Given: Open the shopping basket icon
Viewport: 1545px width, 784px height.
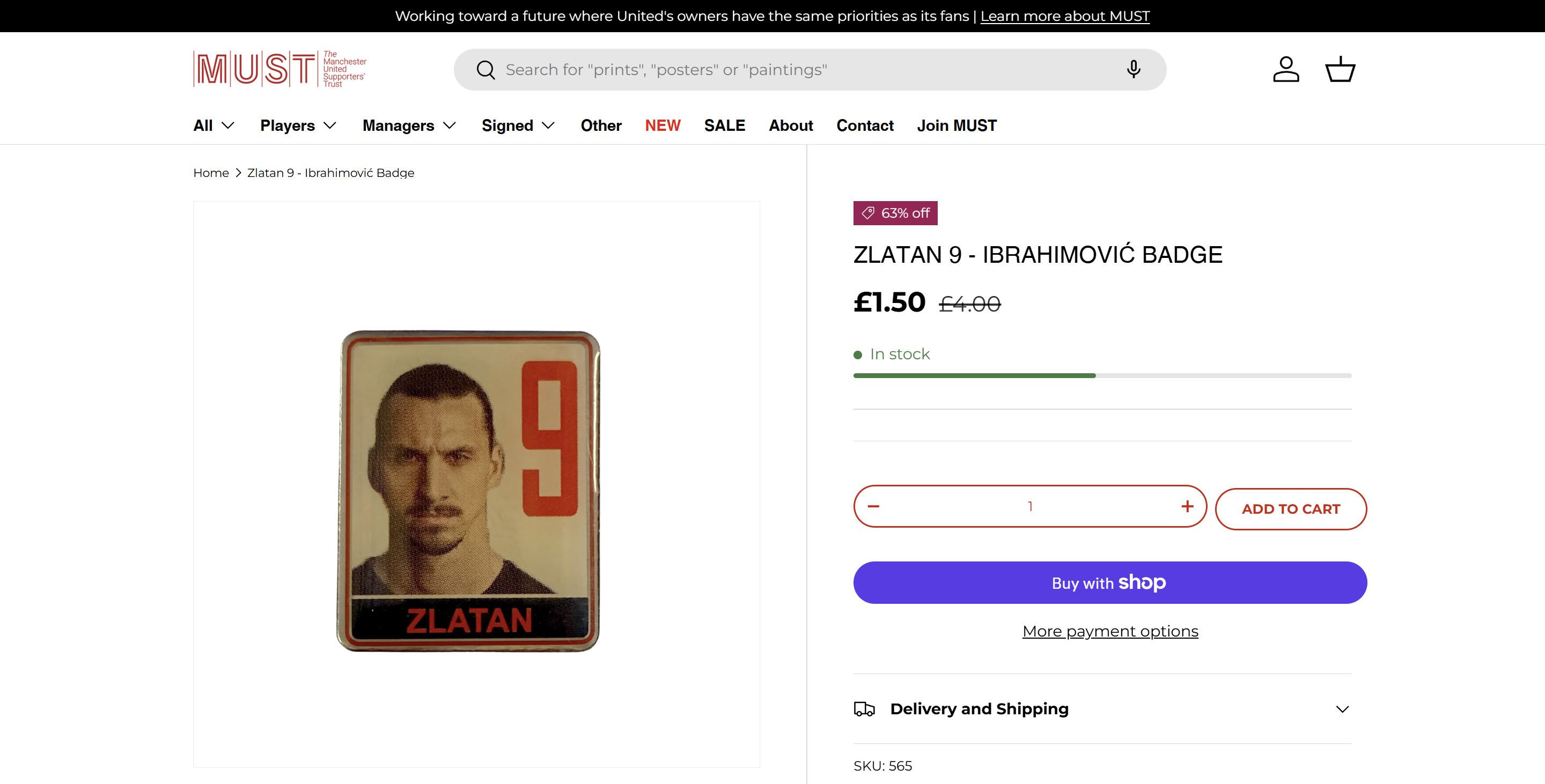Looking at the screenshot, I should point(1340,70).
